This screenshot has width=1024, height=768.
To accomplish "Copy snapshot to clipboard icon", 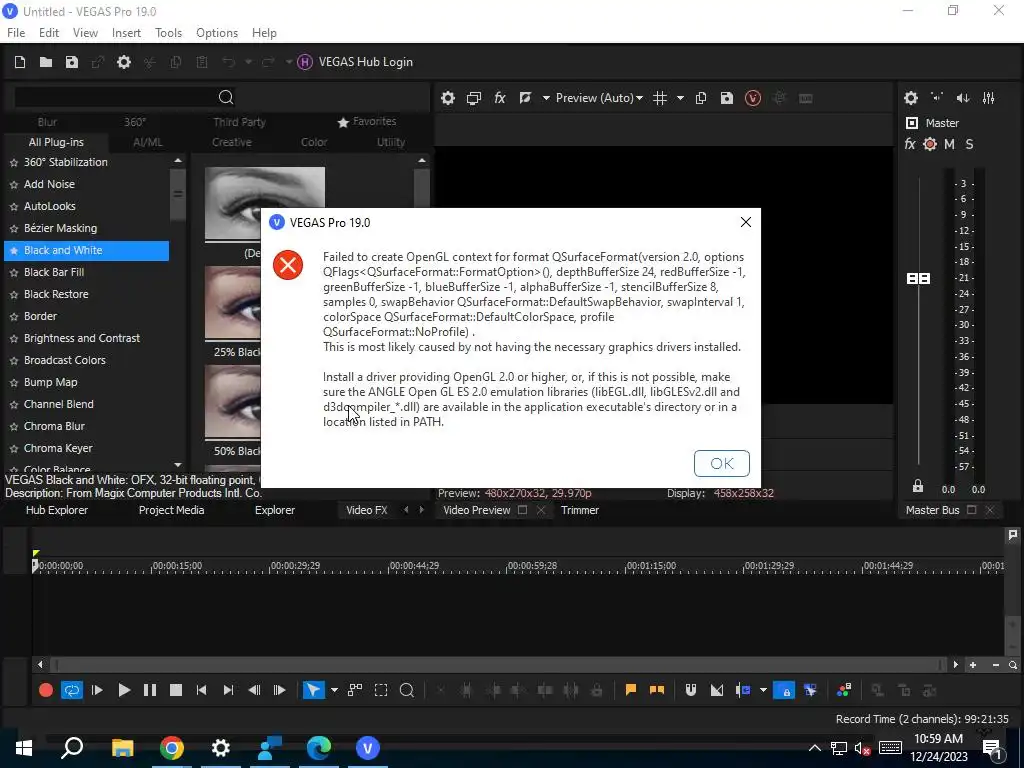I will (x=701, y=98).
